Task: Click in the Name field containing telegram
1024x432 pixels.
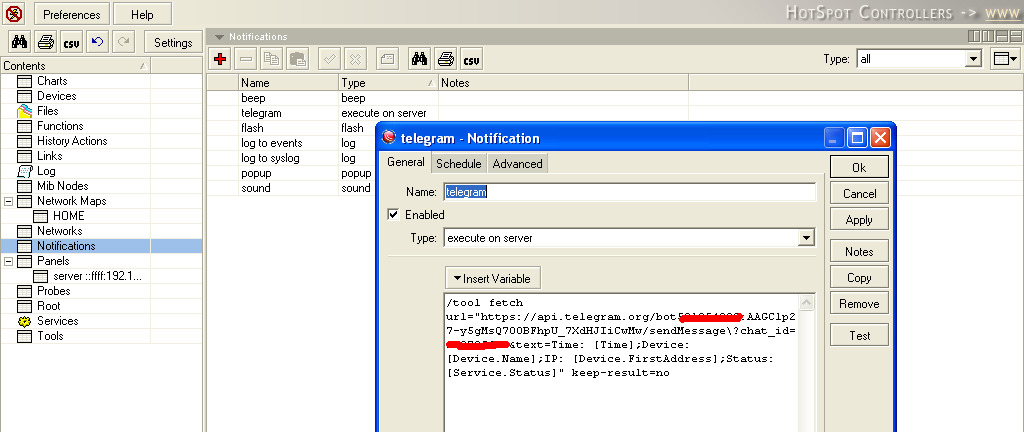Action: coord(630,192)
